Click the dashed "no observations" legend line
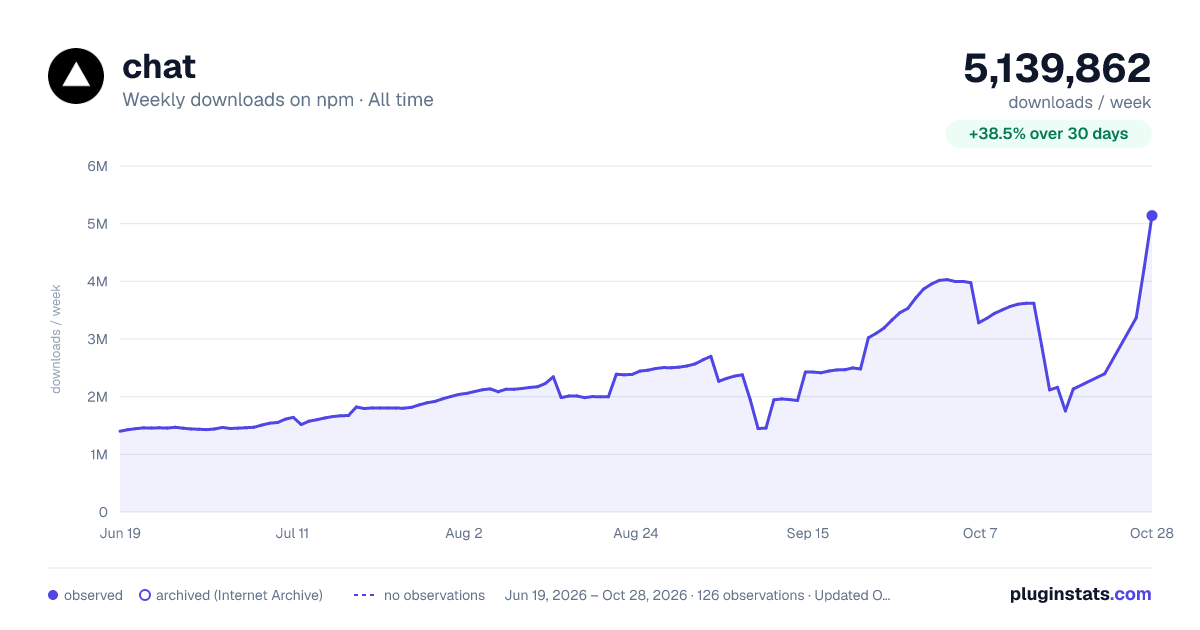 [364, 595]
